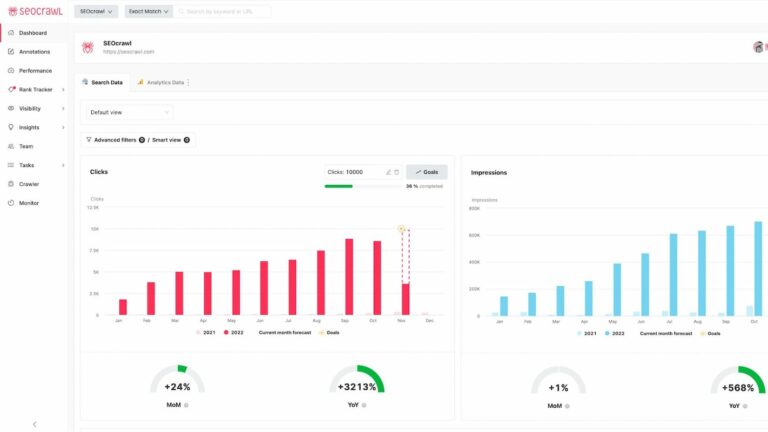Click the three-dot menu beside Analytics Data

[188, 82]
